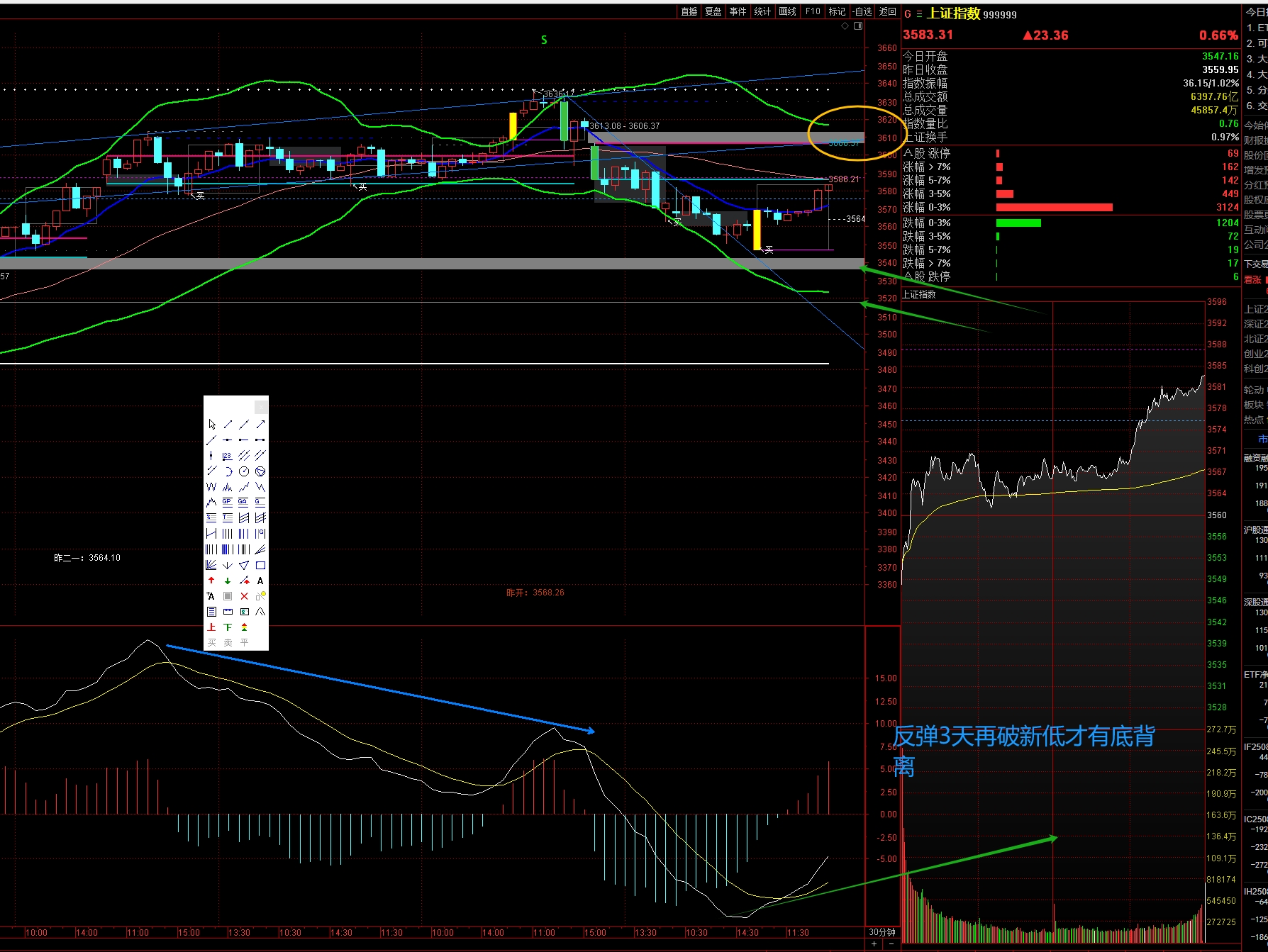Click the 3636.17 high price label
Viewport: 1268px width, 952px height.
(557, 94)
